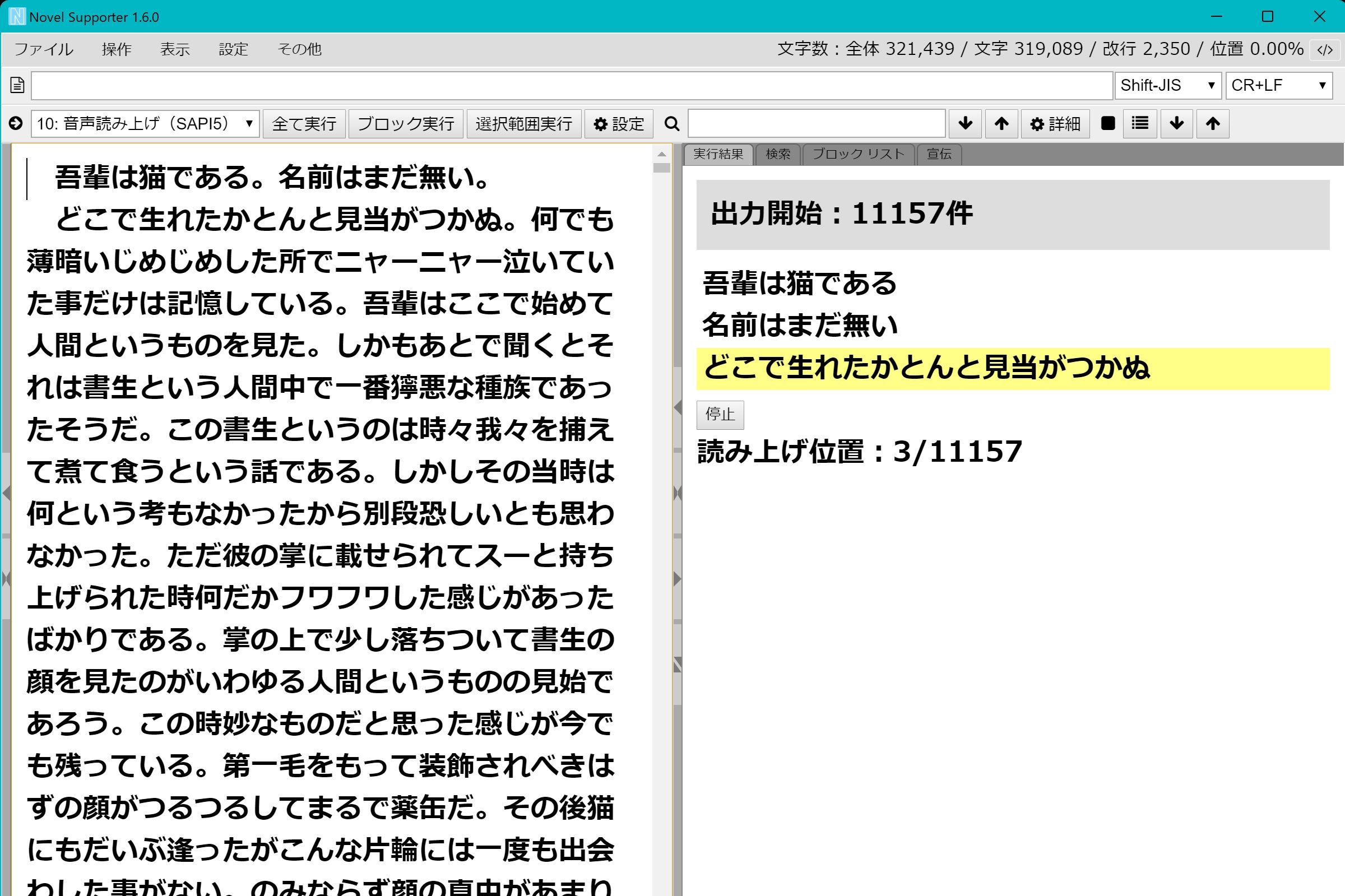Click the editor vertical scrollbar thumb
This screenshot has height=896, width=1345.
pos(662,168)
